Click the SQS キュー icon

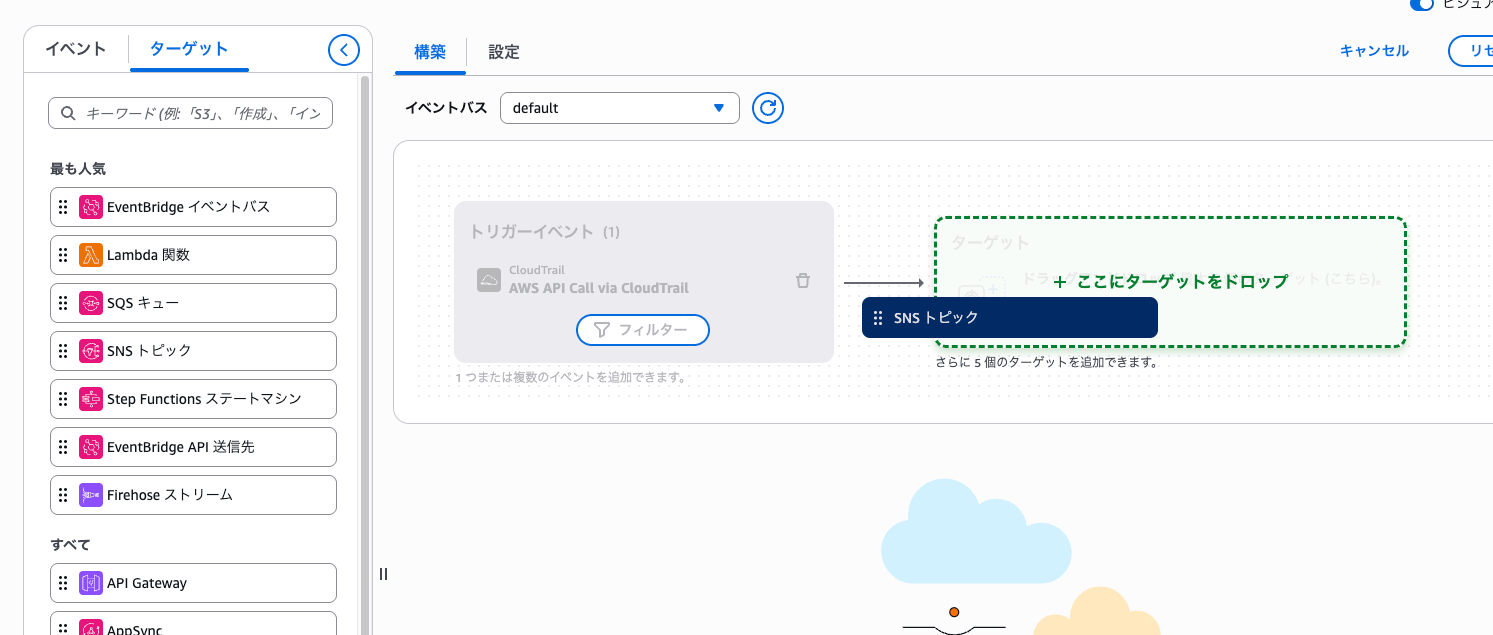(x=91, y=303)
